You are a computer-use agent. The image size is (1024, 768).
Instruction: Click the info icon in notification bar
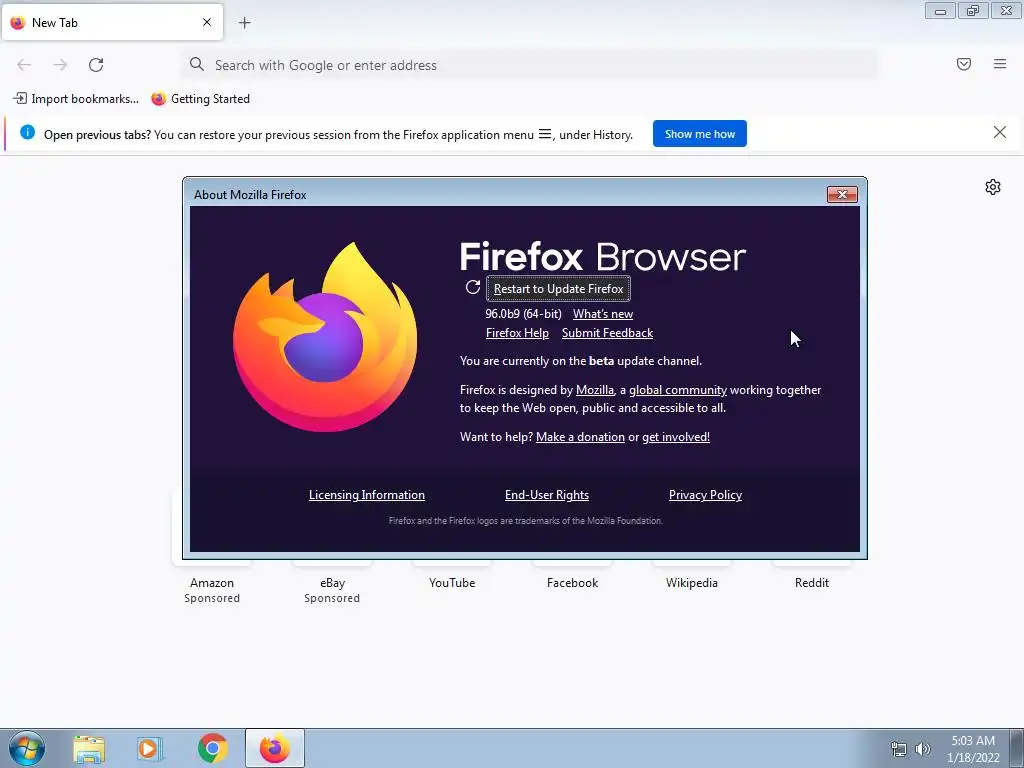[x=27, y=133]
